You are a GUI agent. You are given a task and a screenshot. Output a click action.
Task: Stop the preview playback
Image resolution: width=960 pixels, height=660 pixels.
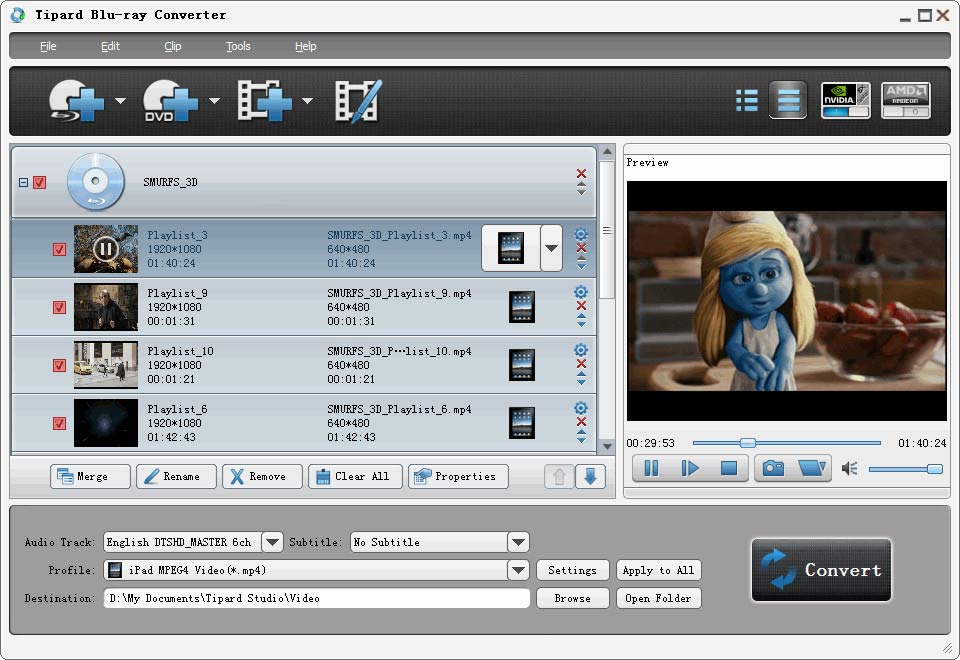729,469
